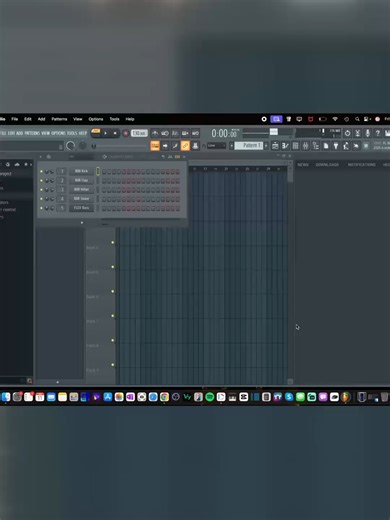Open Spotlight search in the macOS menu bar

[x=357, y=119]
